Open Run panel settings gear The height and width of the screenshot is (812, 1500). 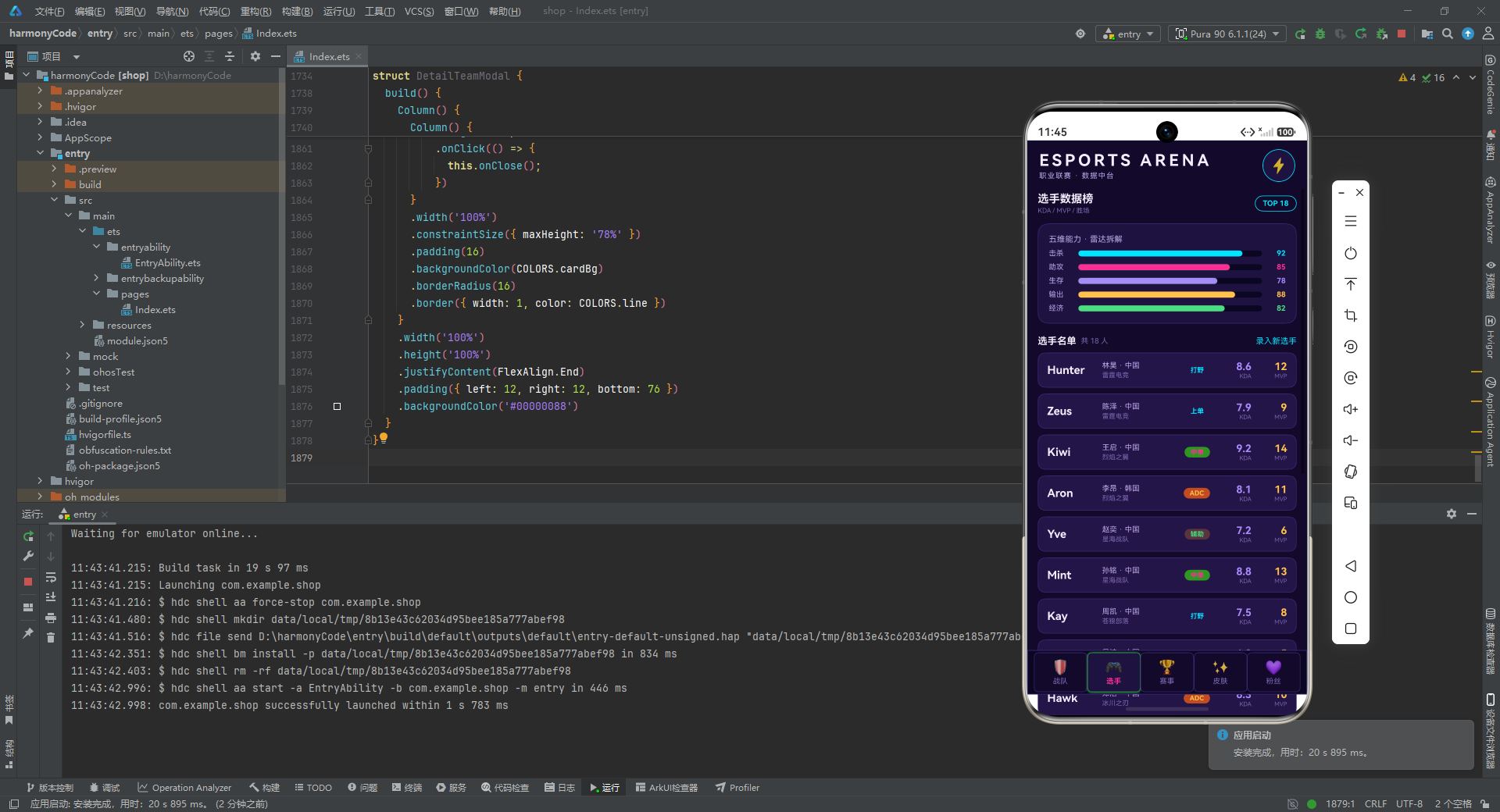[1452, 514]
